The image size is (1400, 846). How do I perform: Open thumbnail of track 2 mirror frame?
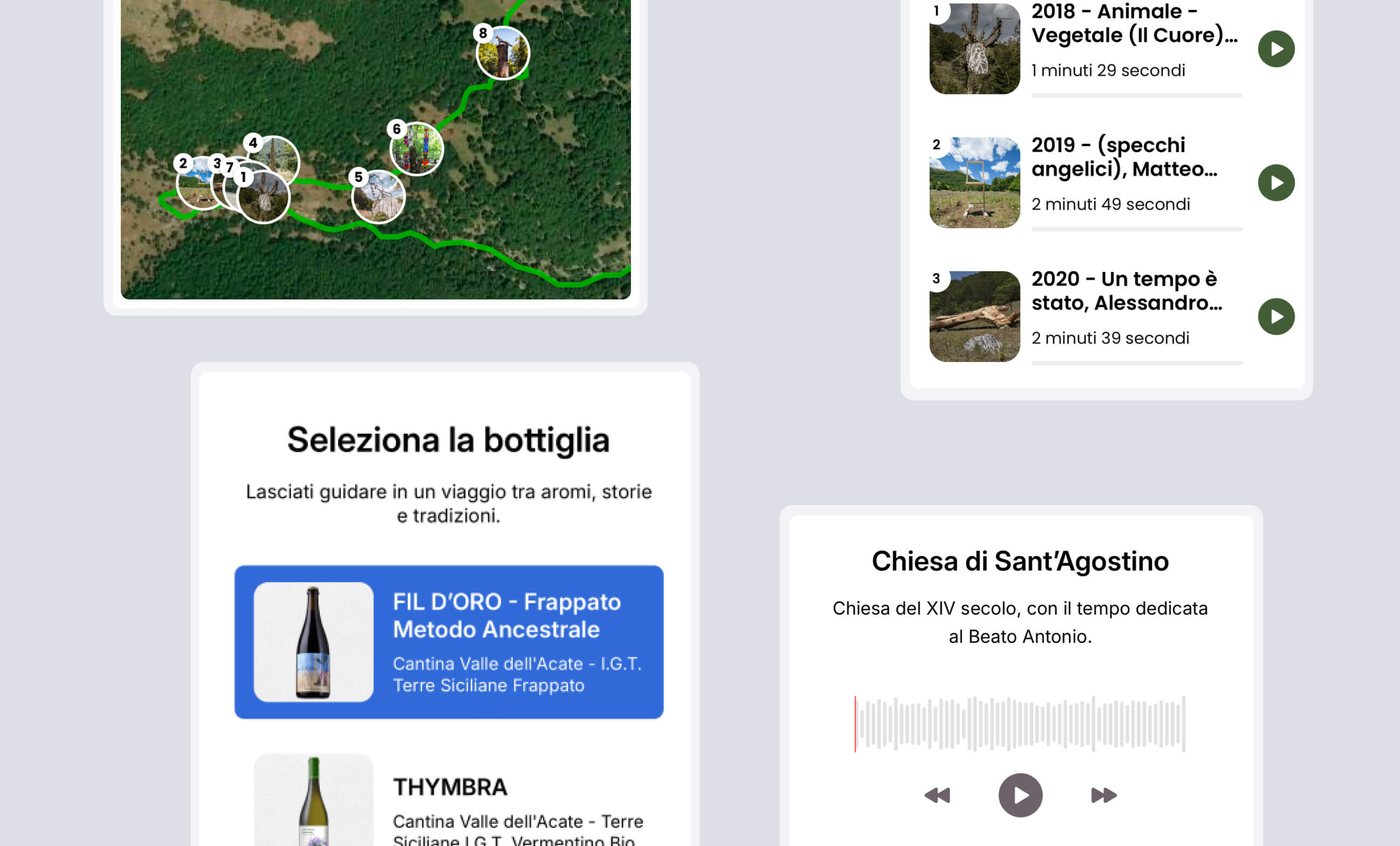tap(974, 182)
